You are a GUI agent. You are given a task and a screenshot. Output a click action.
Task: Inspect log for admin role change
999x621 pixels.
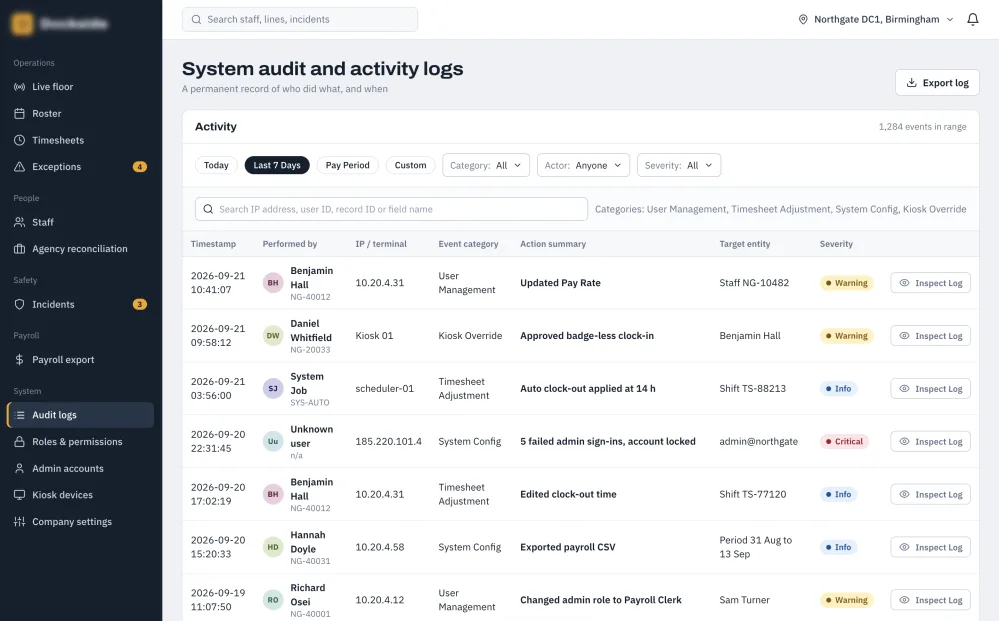(930, 600)
